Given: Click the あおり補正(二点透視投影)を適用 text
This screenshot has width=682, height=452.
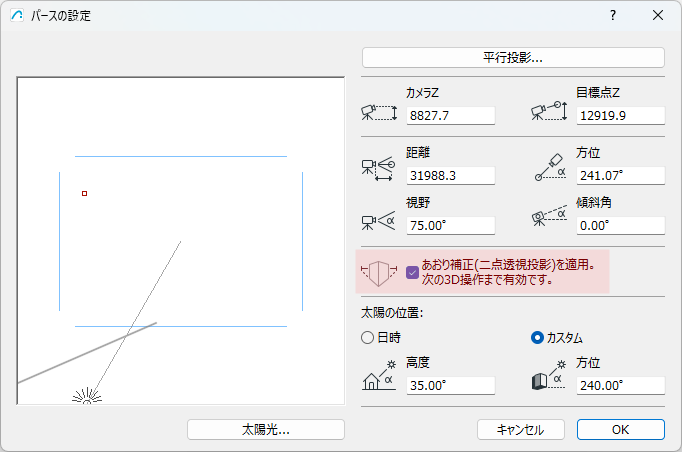Looking at the screenshot, I should (508, 265).
